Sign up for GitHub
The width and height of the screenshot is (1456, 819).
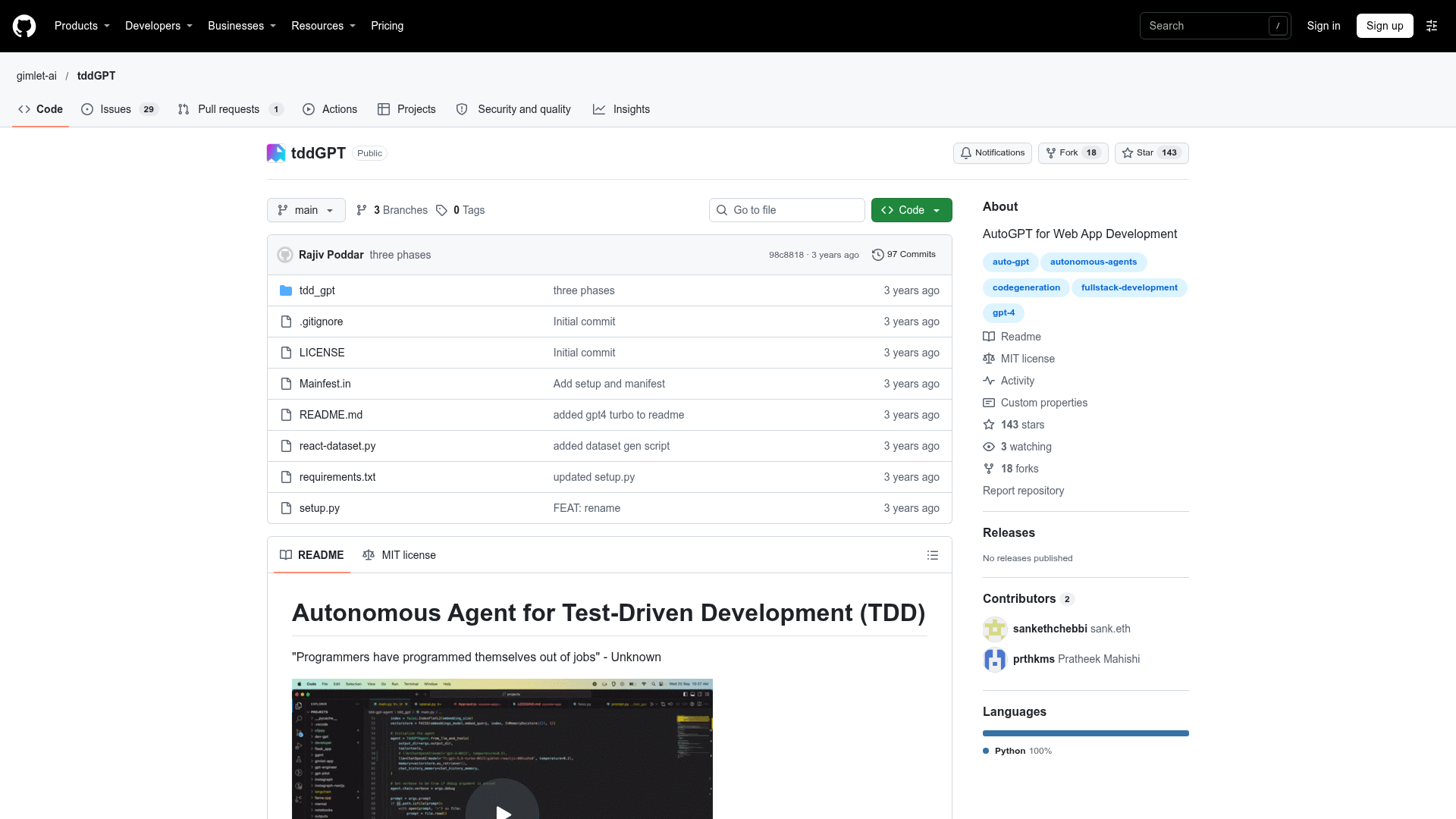click(x=1385, y=26)
